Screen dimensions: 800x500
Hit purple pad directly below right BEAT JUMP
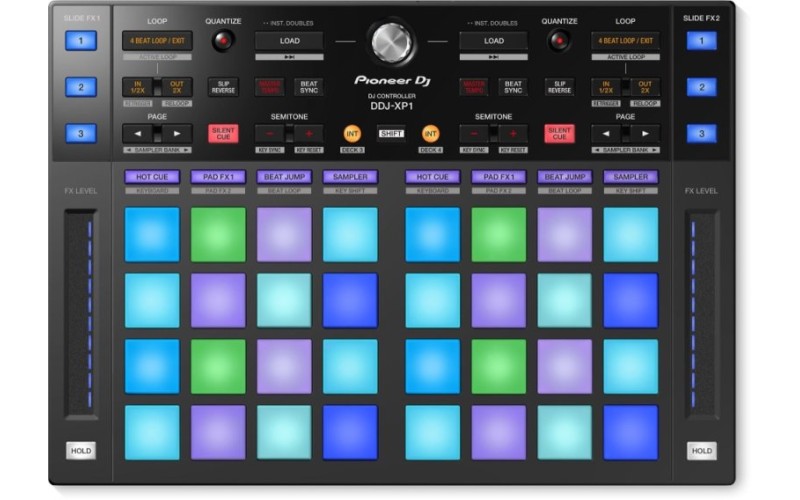[565, 235]
